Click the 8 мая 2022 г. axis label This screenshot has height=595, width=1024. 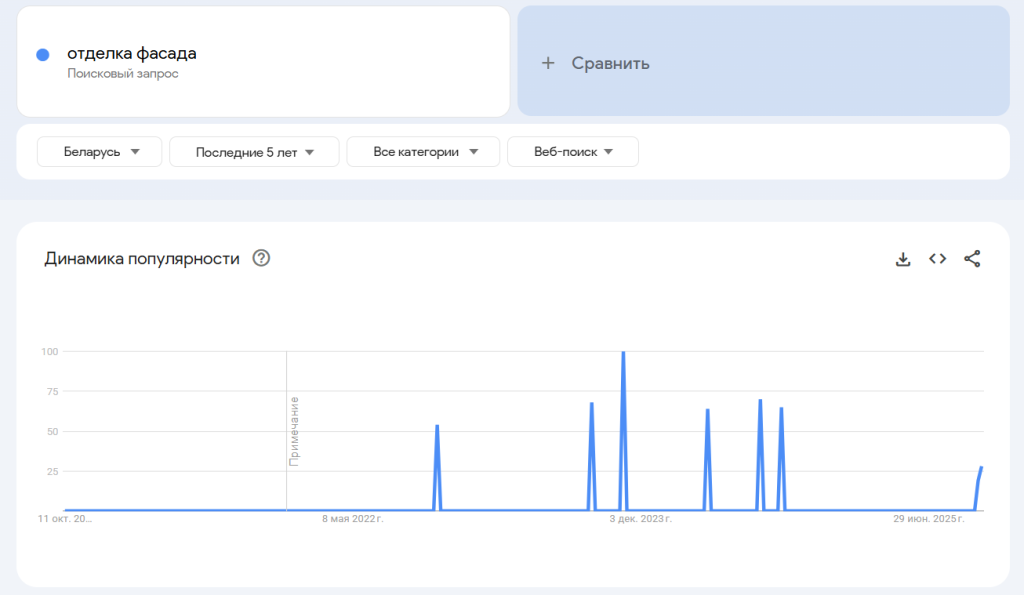click(x=352, y=519)
